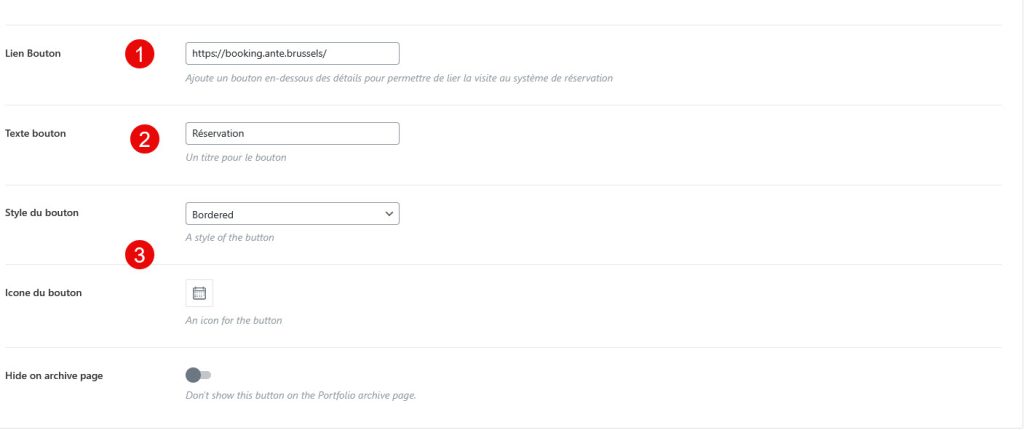
Task: Toggle the Hide on archive page switch
Action: click(198, 375)
